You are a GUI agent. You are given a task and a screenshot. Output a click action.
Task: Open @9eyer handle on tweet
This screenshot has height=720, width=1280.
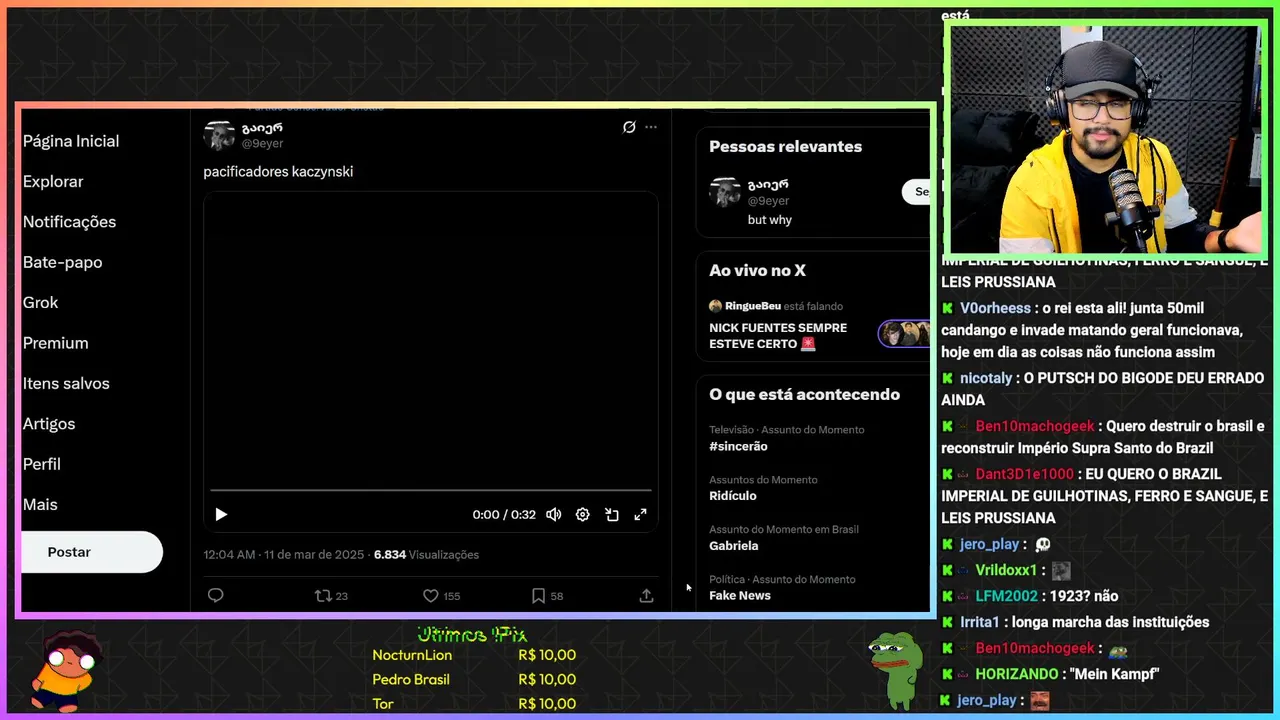262,143
